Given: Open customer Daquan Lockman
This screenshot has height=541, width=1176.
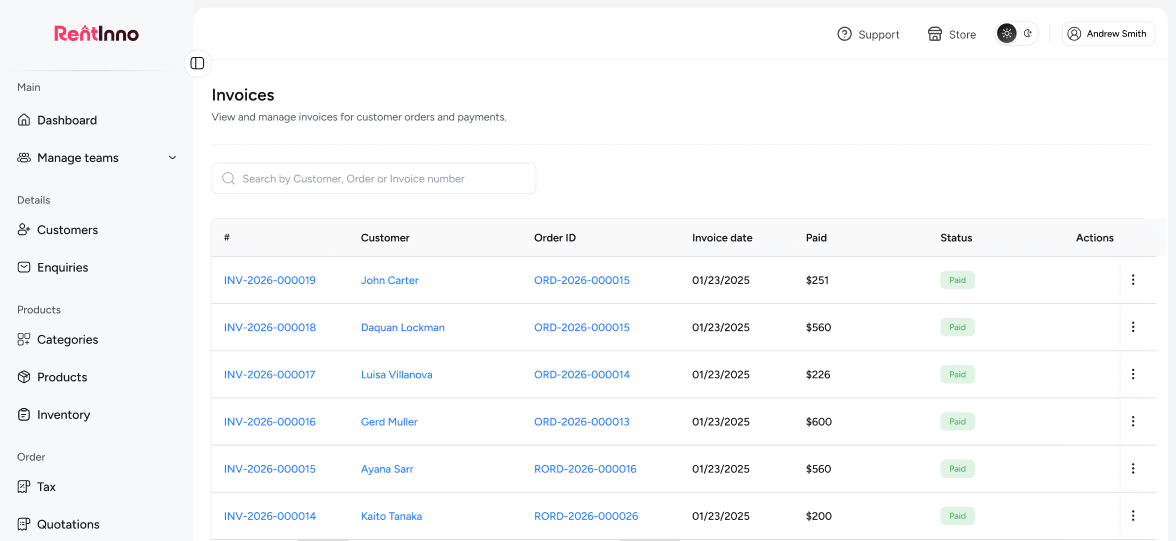Looking at the screenshot, I should pos(403,328).
